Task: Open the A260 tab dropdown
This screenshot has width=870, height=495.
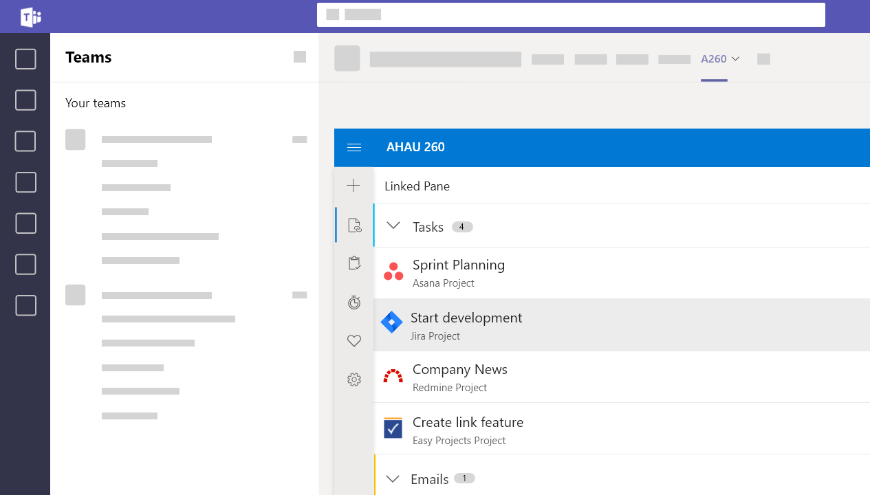Action: [x=720, y=59]
